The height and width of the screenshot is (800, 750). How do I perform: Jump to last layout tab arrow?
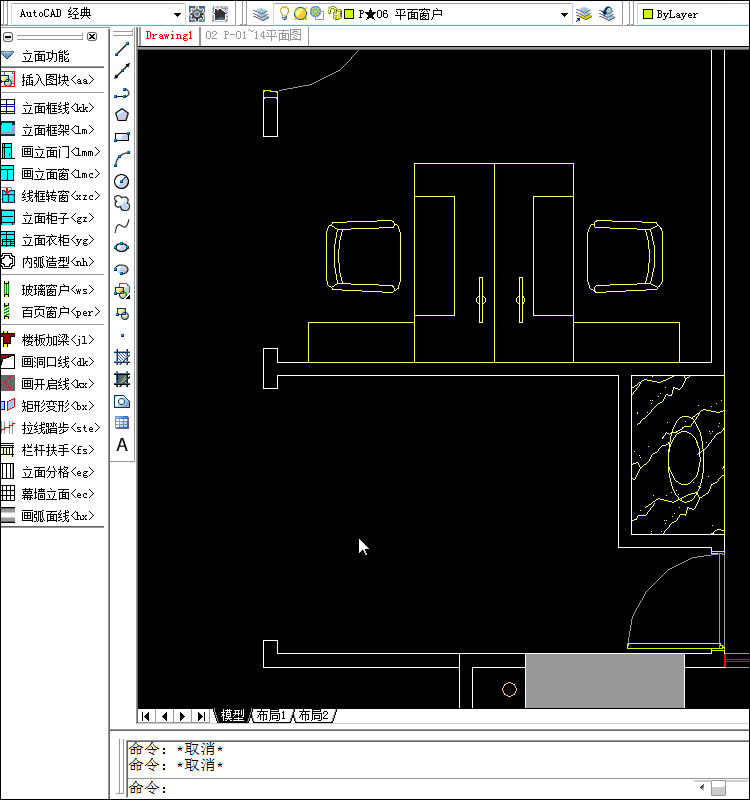click(201, 716)
